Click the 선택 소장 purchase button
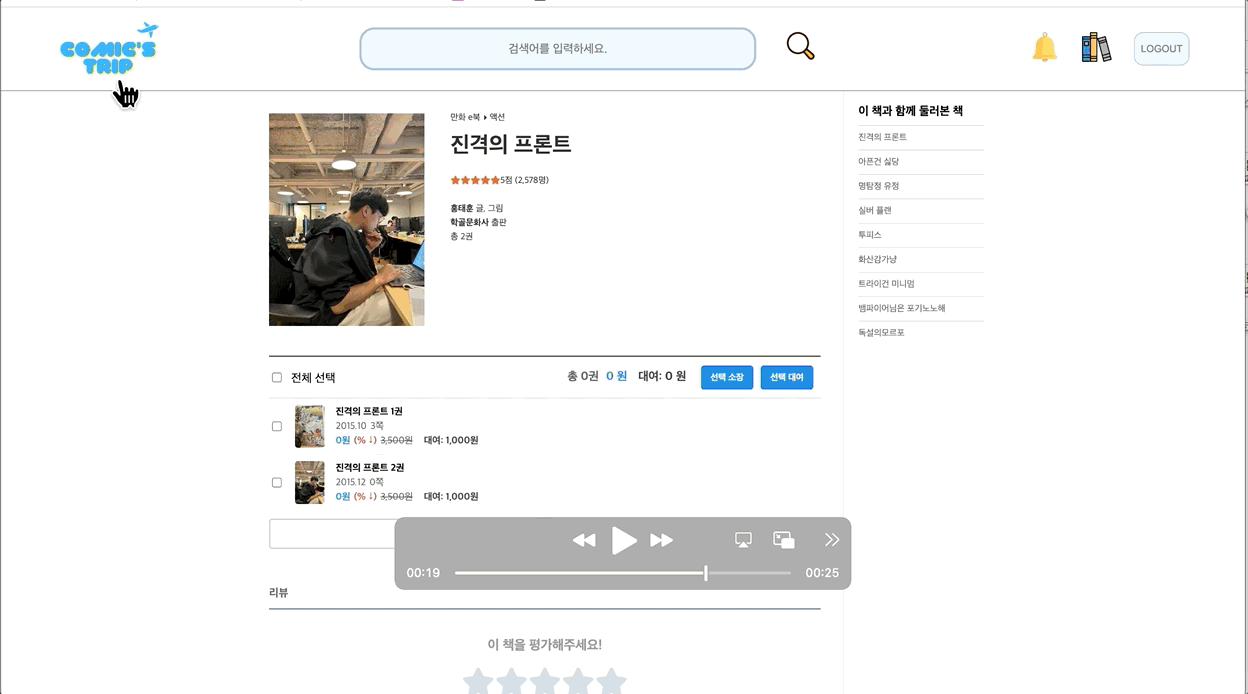 [x=727, y=377]
